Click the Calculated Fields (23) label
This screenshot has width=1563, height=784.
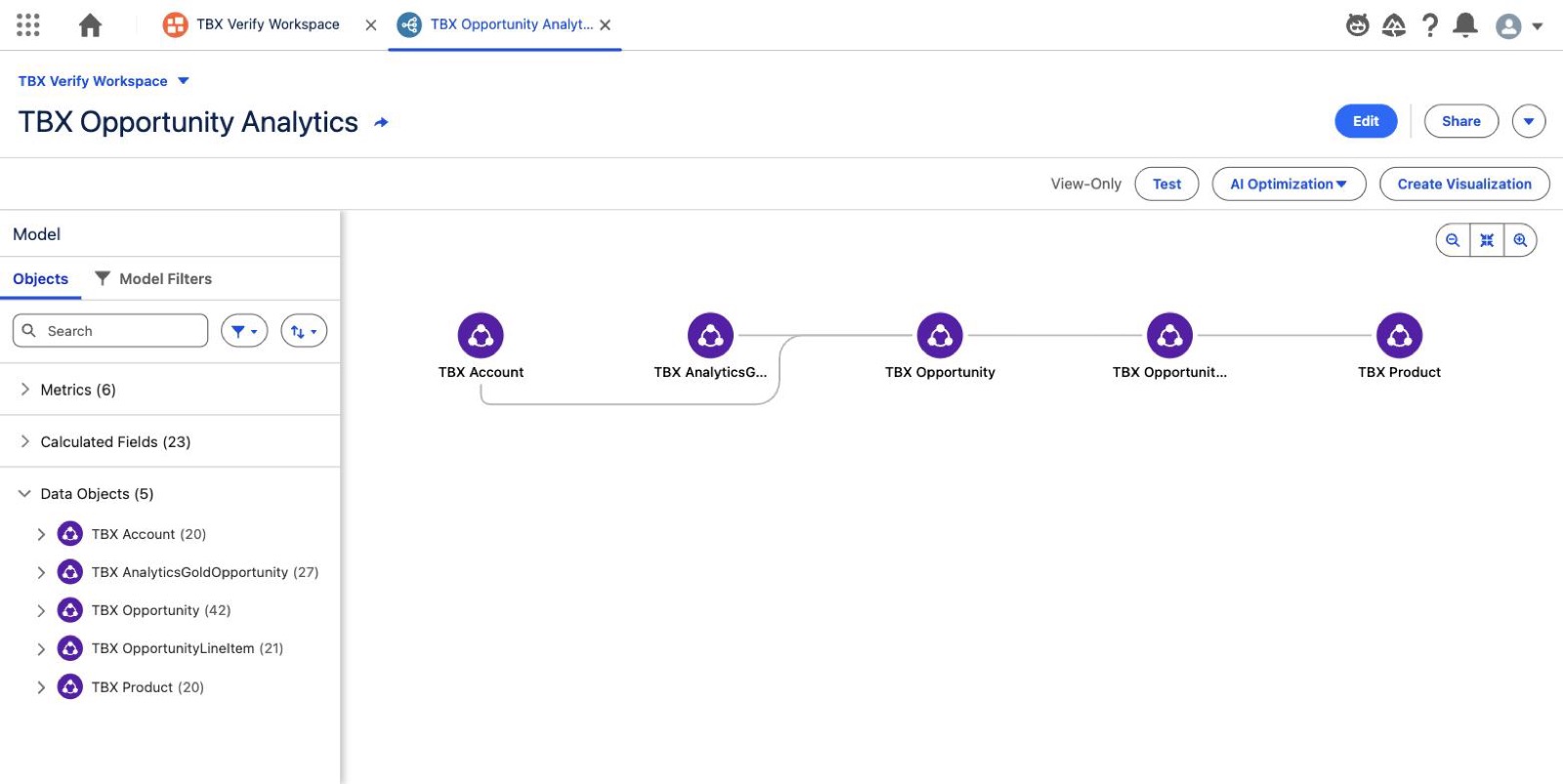tap(115, 441)
